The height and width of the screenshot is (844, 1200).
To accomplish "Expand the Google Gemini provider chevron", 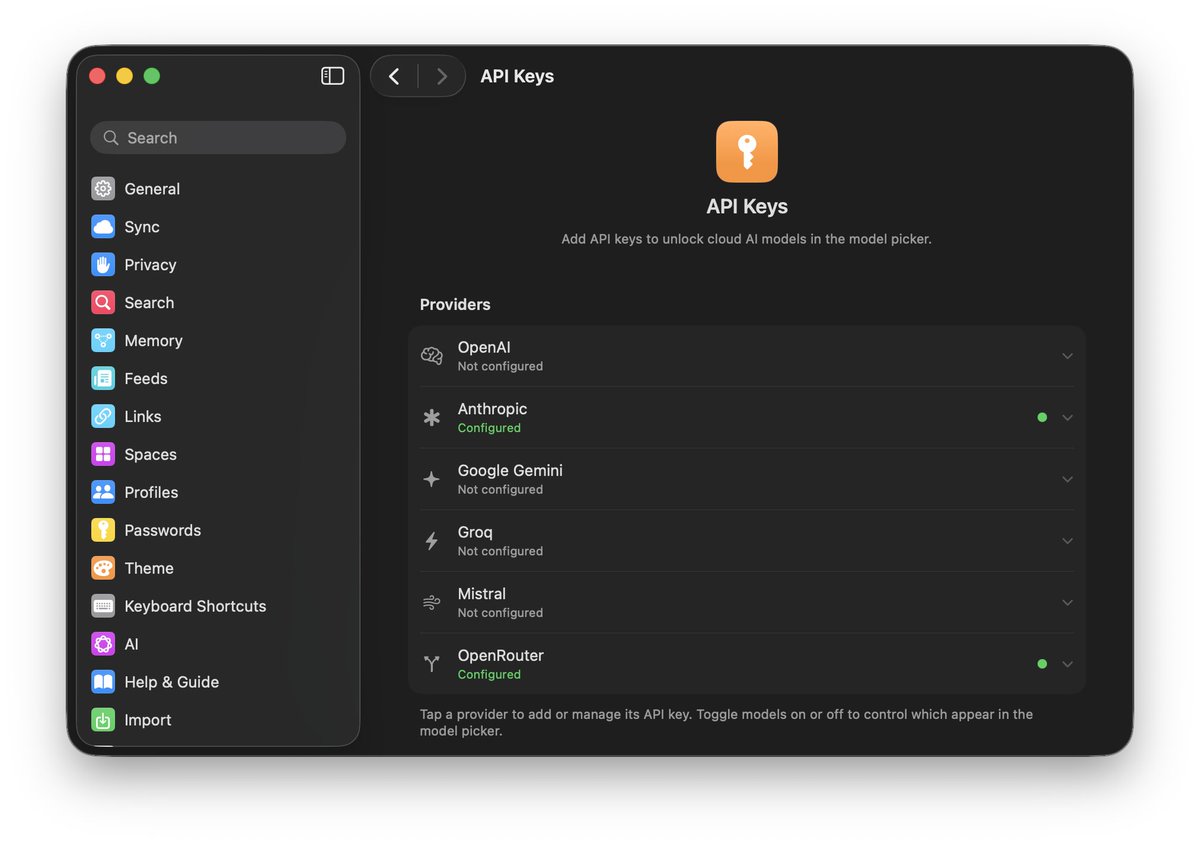I will point(1067,480).
